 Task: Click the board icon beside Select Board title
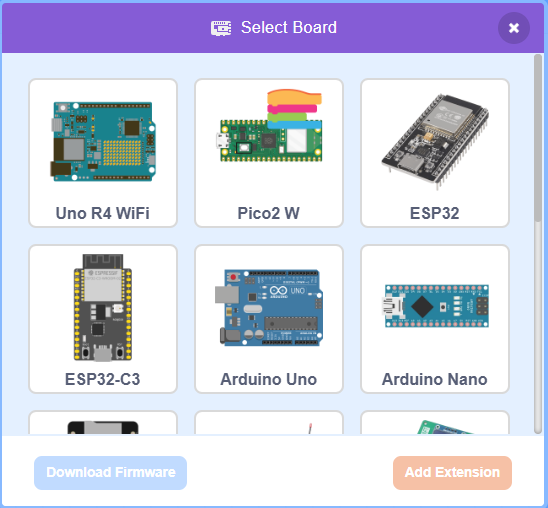[221, 28]
